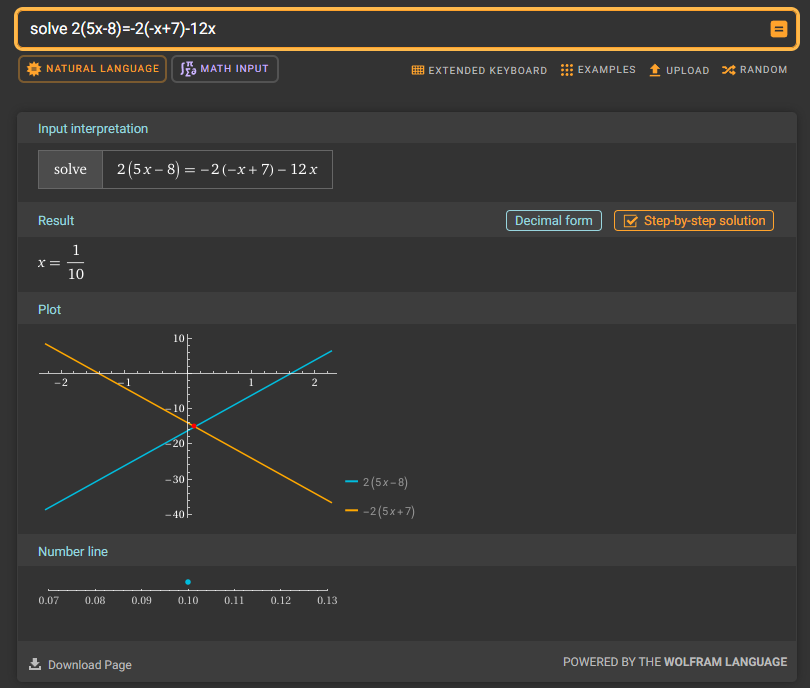Select Natural Language input mode
Viewport: 810px width, 688px height.
(x=92, y=69)
